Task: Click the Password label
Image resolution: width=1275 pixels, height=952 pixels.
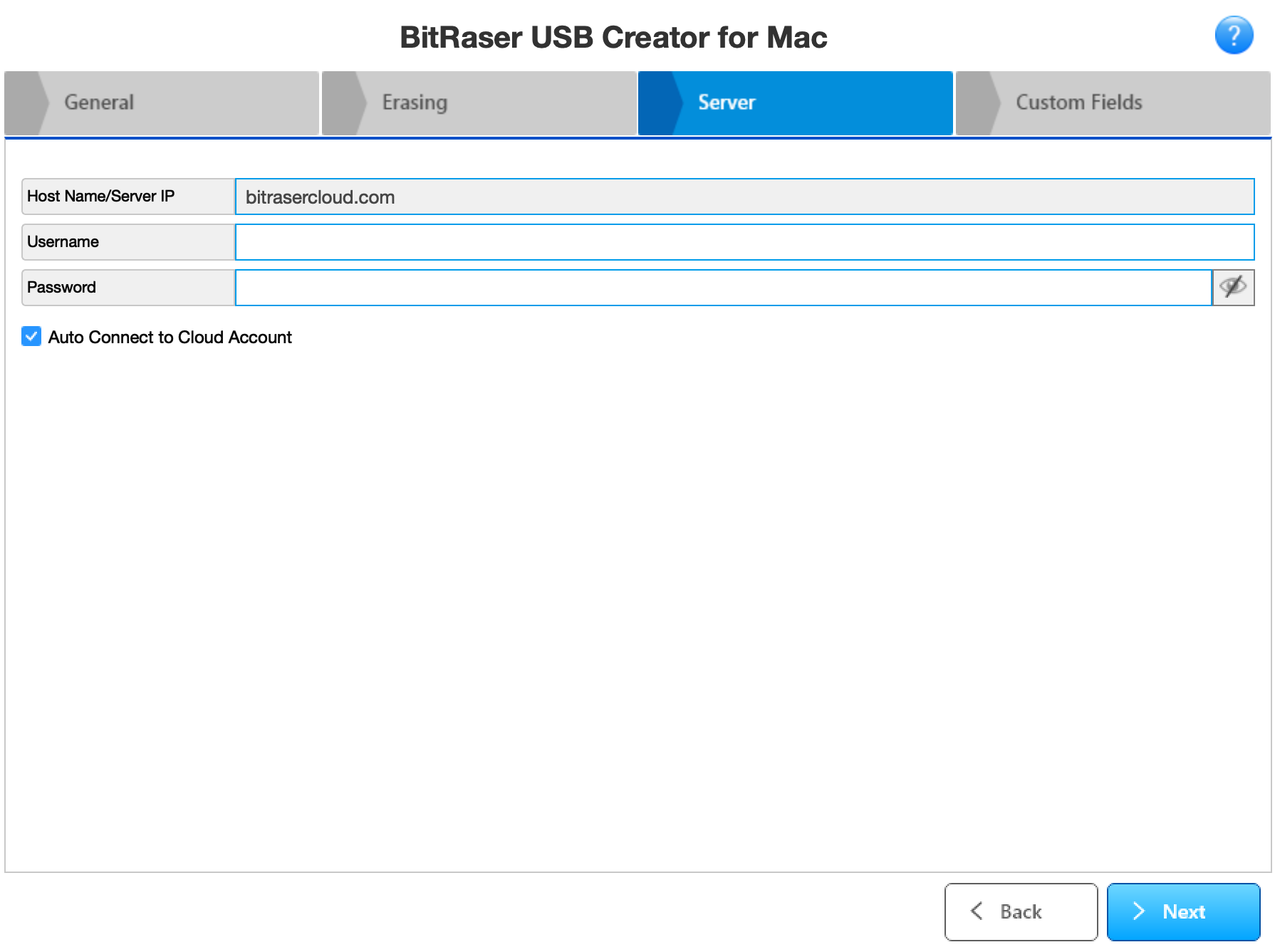Action: tap(128, 288)
